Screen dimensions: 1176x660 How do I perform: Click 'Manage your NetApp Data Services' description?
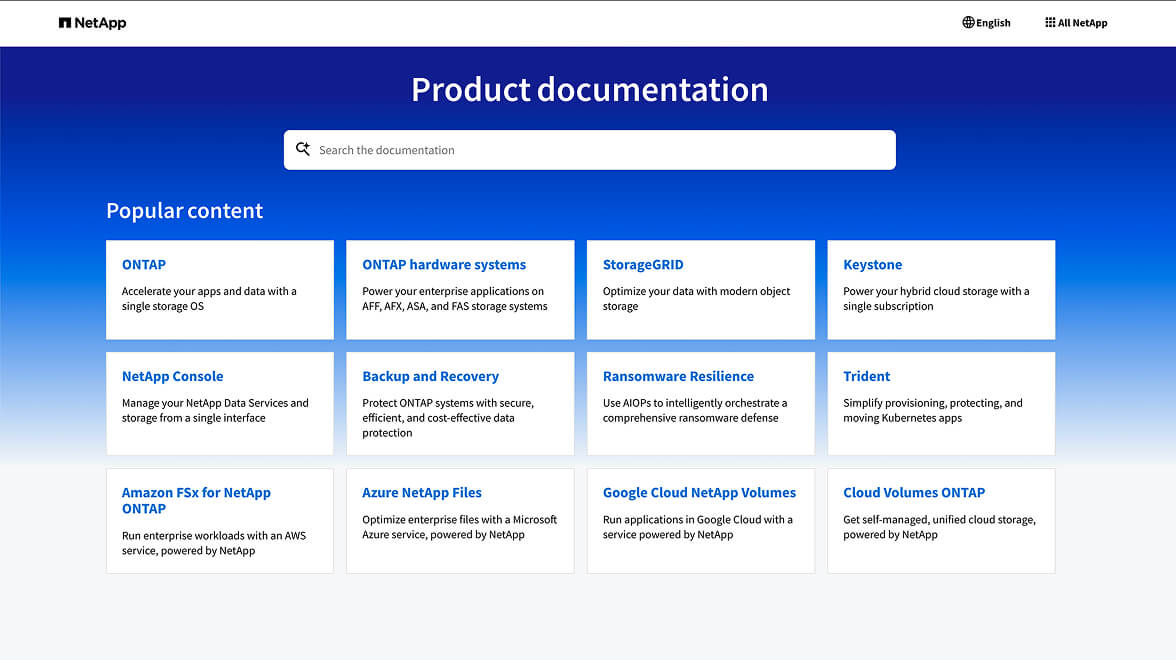[x=215, y=410]
